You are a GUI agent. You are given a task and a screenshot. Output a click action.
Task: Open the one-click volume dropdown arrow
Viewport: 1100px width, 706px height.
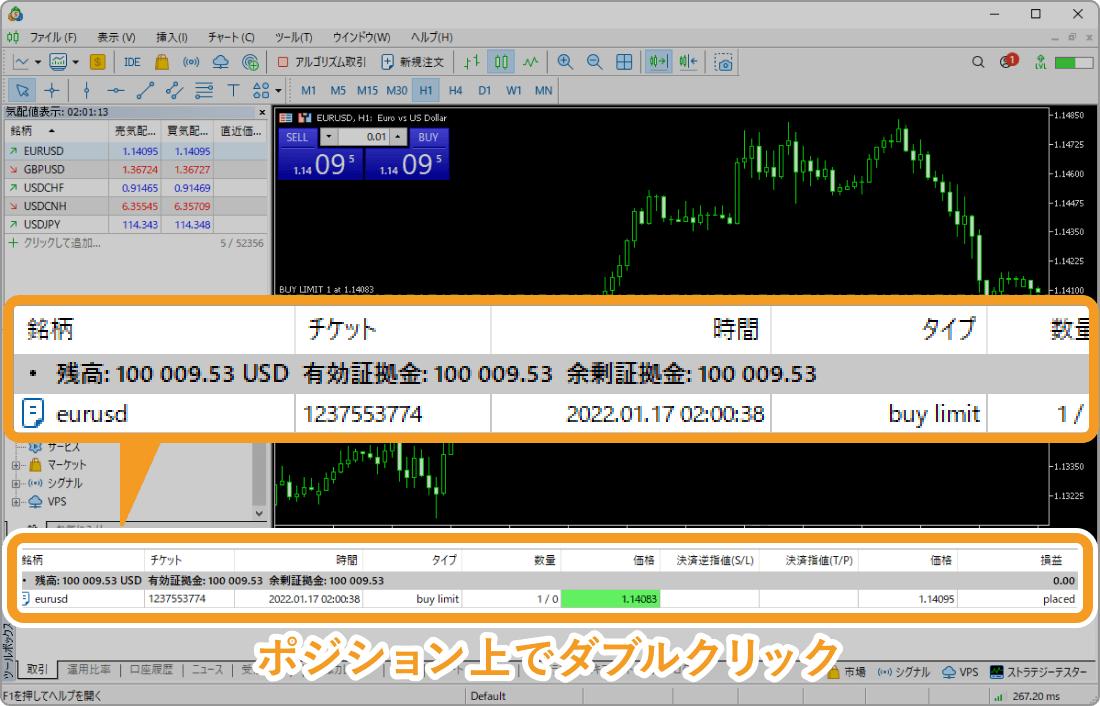coord(329,137)
